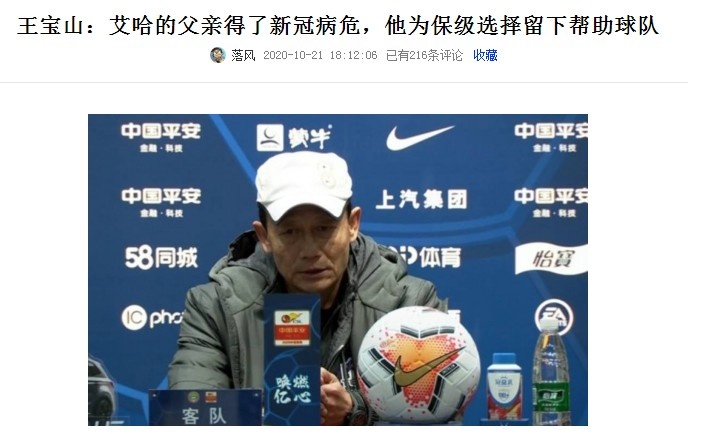Image resolution: width=720 pixels, height=434 pixels.
Task: Click the EA Sports circular logo
Action: (x=554, y=316)
